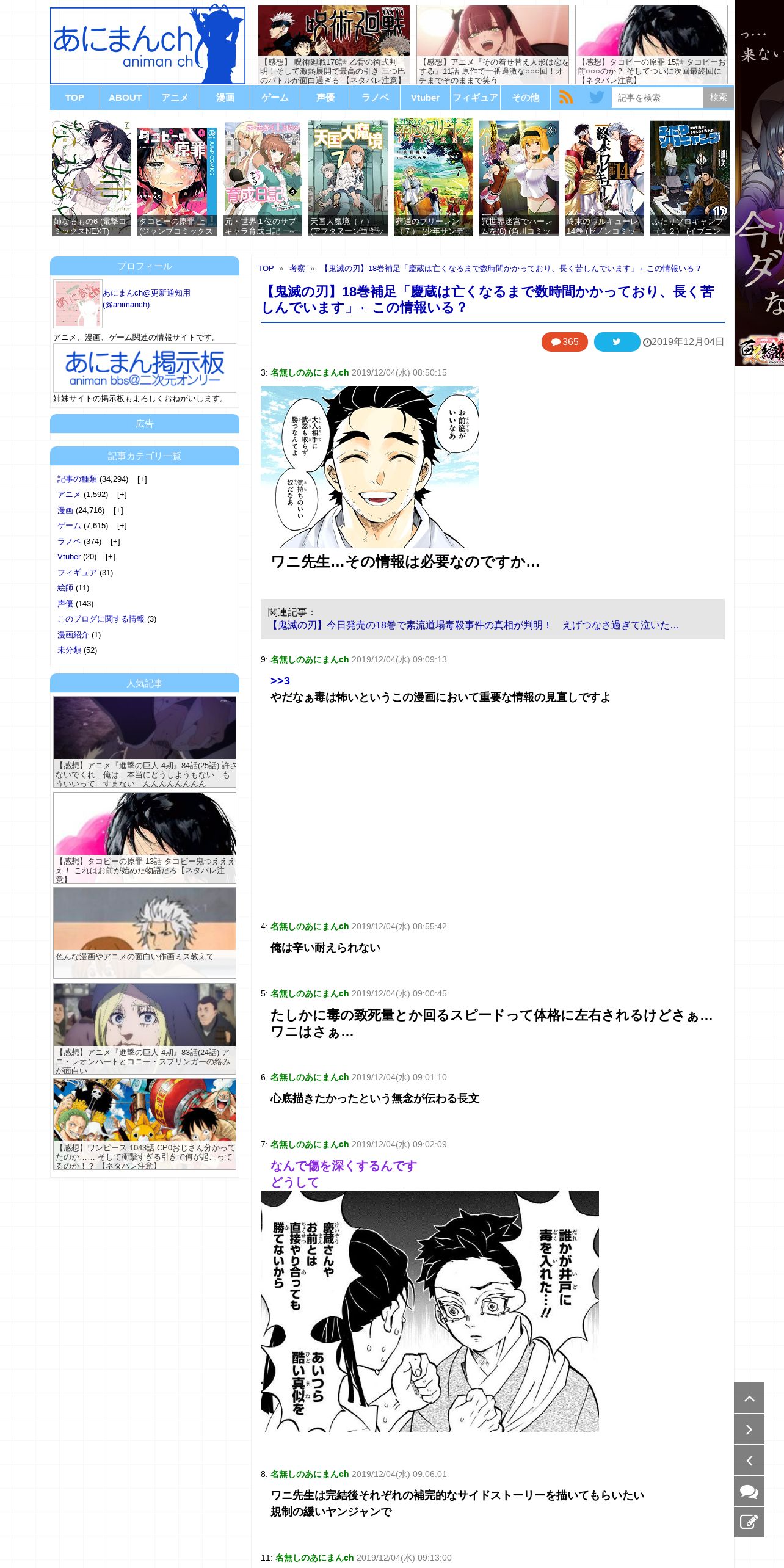784x1568 pixels.
Task: Expand 記事の種類 category with [+]
Action: coord(142,479)
